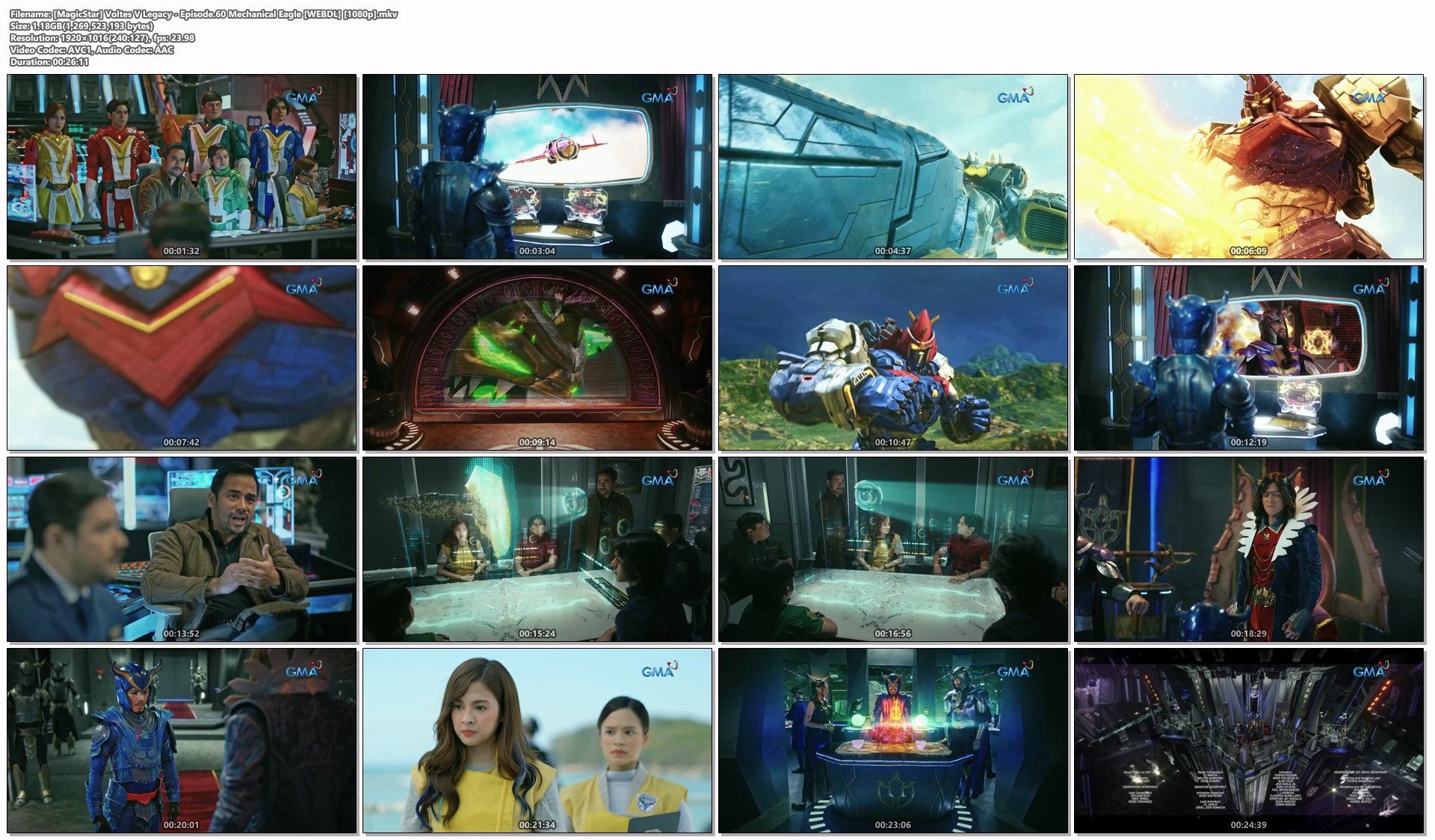Image resolution: width=1435 pixels, height=840 pixels.
Task: Select the thumbnail at 00:03:04
Action: [537, 166]
